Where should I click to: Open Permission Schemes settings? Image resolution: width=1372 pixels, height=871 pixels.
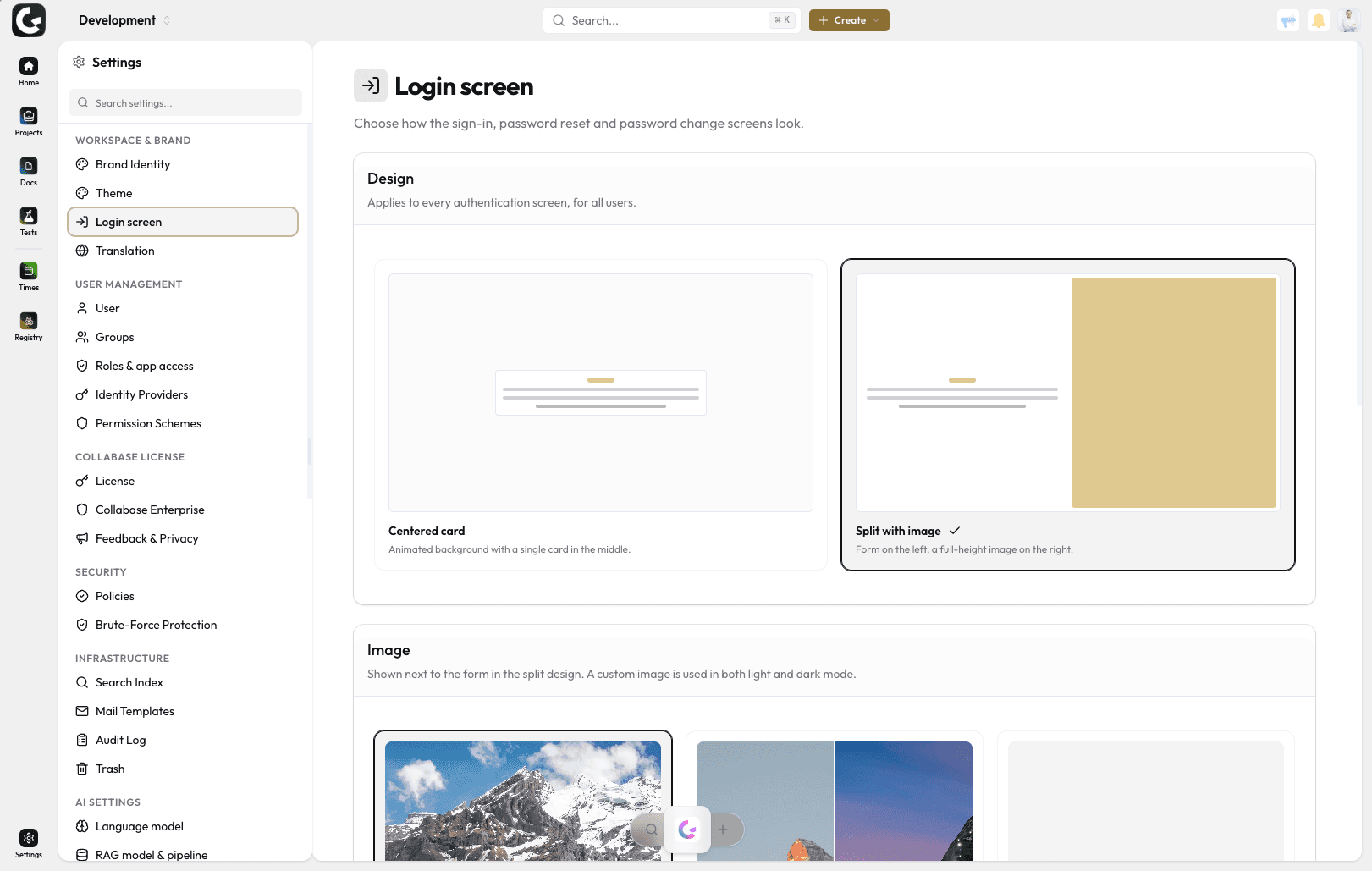pyautogui.click(x=183, y=423)
